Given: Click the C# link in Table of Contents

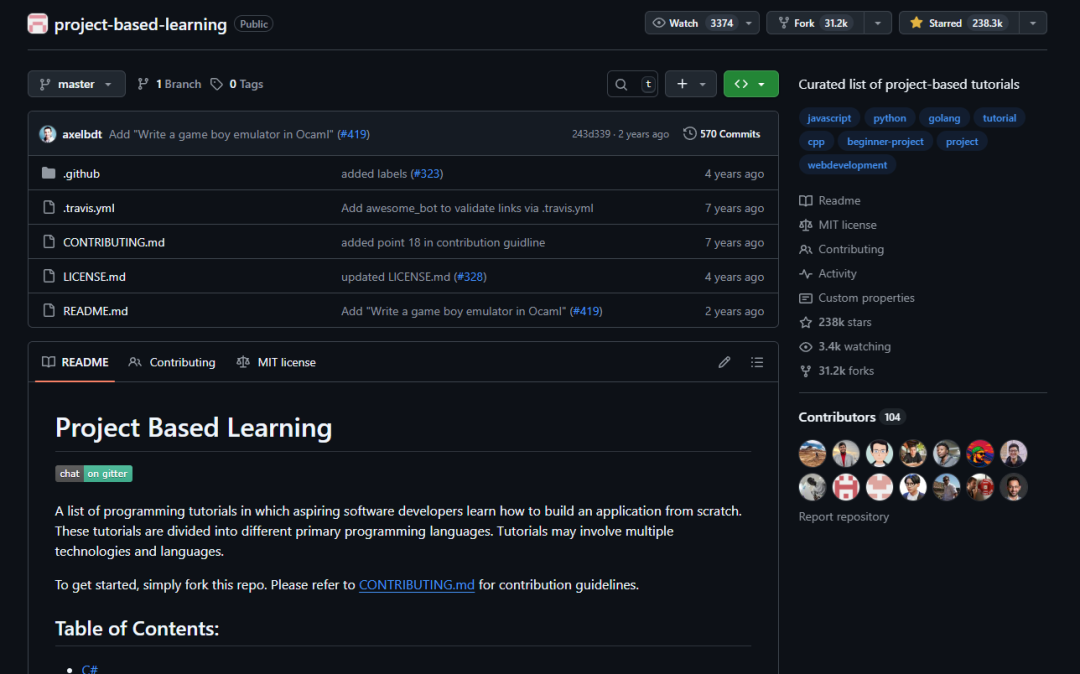Looking at the screenshot, I should click(90, 669).
